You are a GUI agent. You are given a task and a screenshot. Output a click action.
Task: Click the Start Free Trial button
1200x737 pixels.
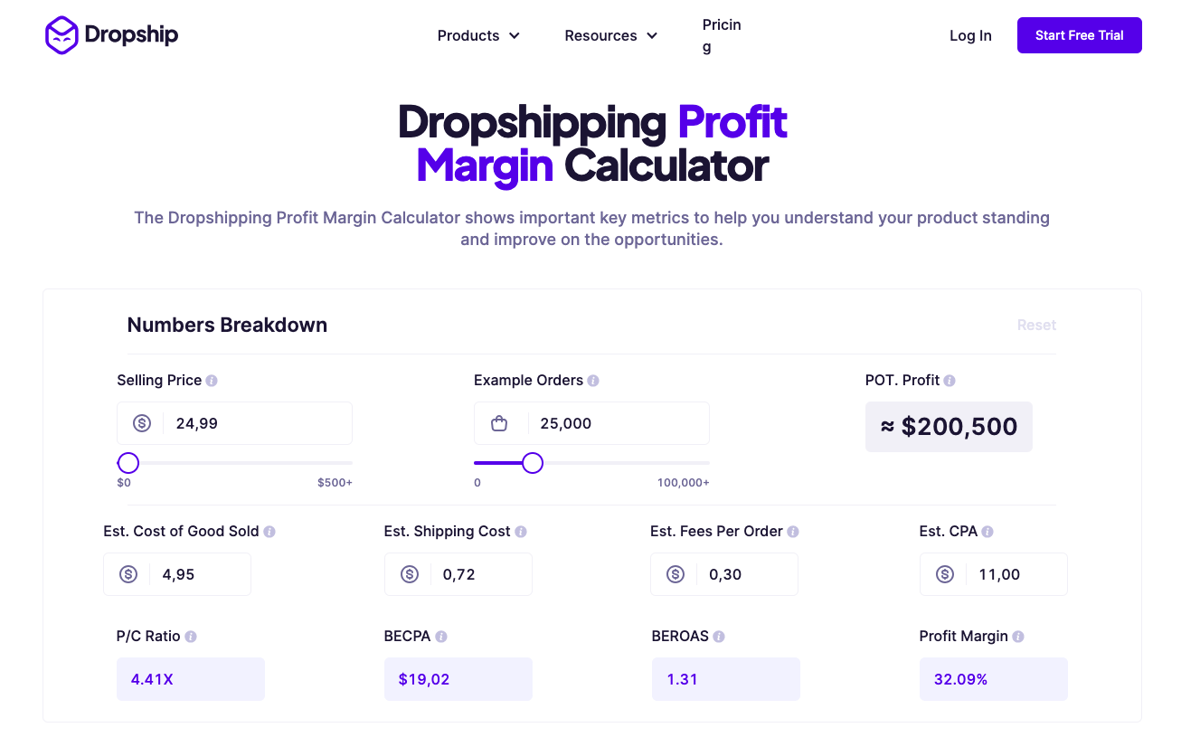(1079, 35)
